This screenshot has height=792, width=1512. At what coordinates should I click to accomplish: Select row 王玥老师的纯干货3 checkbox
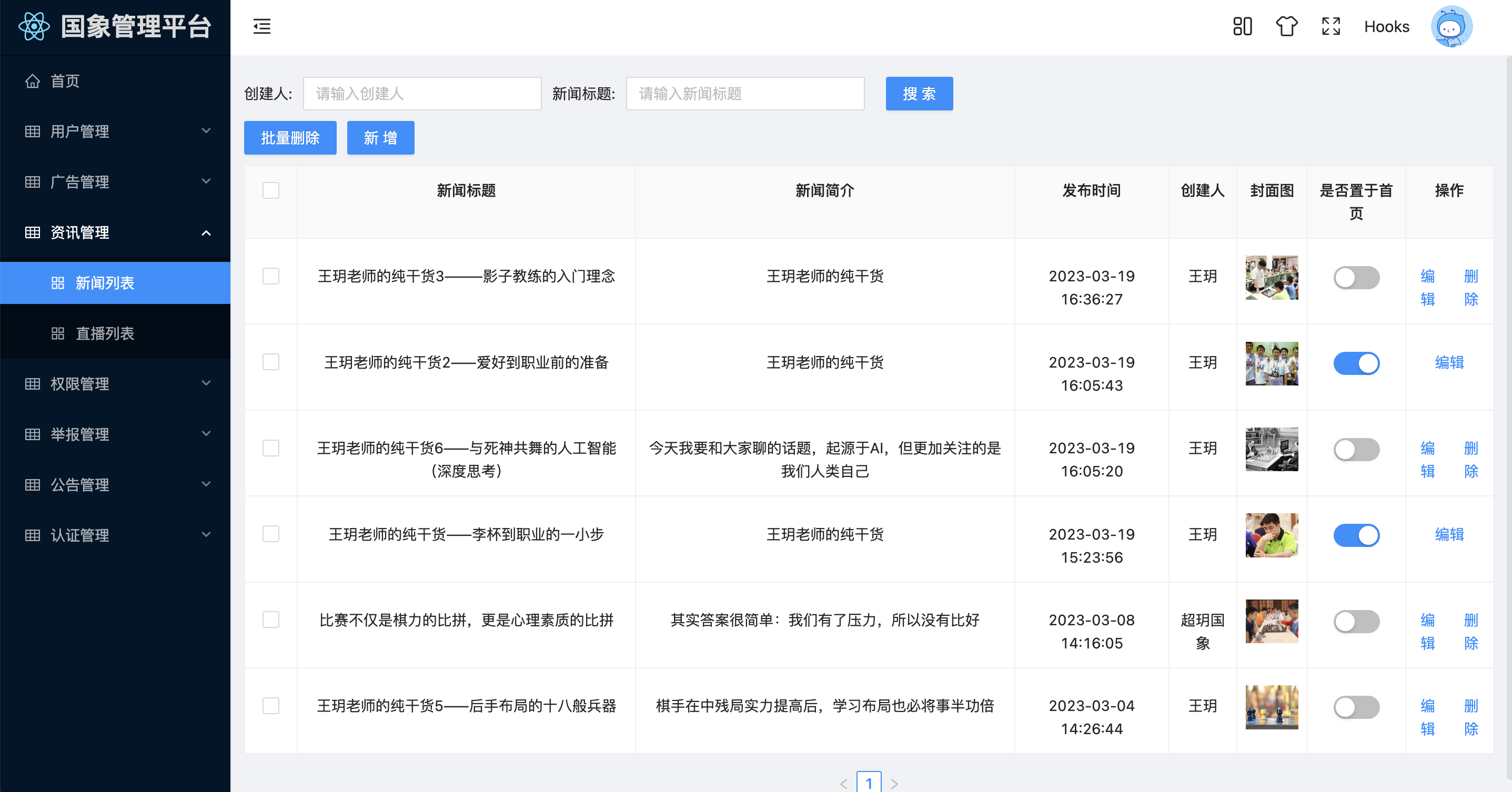270,276
